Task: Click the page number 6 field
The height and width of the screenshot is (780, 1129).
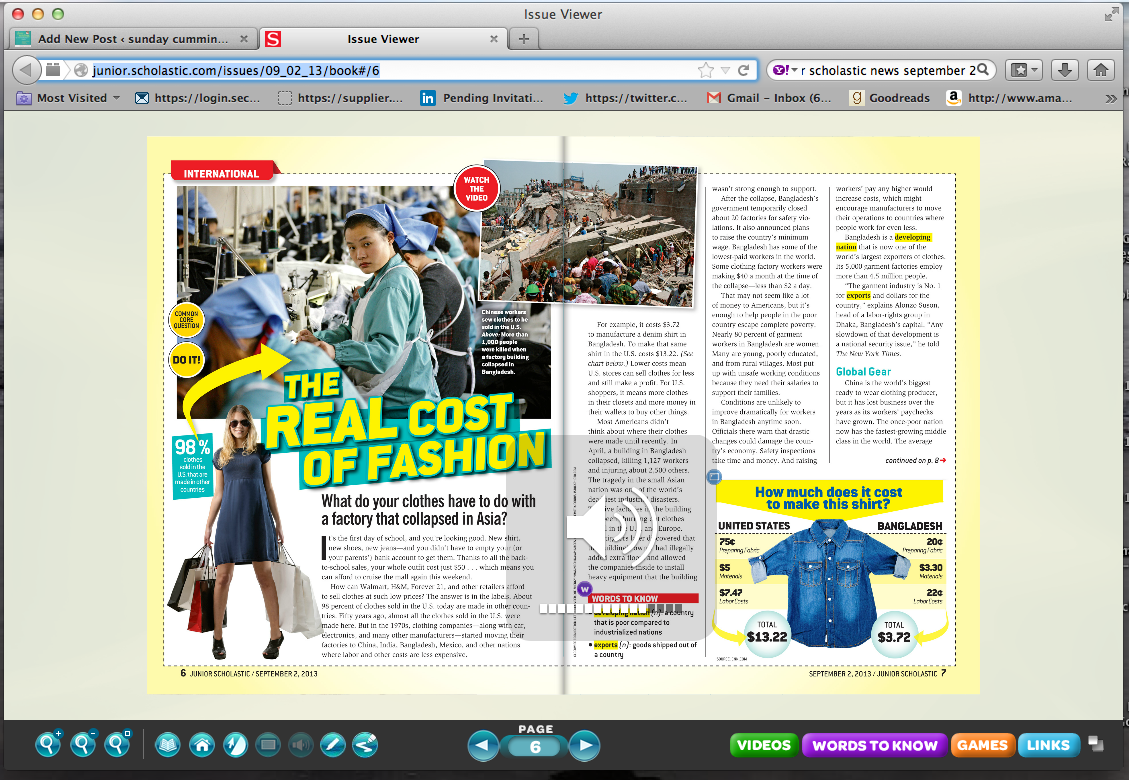Action: click(535, 748)
